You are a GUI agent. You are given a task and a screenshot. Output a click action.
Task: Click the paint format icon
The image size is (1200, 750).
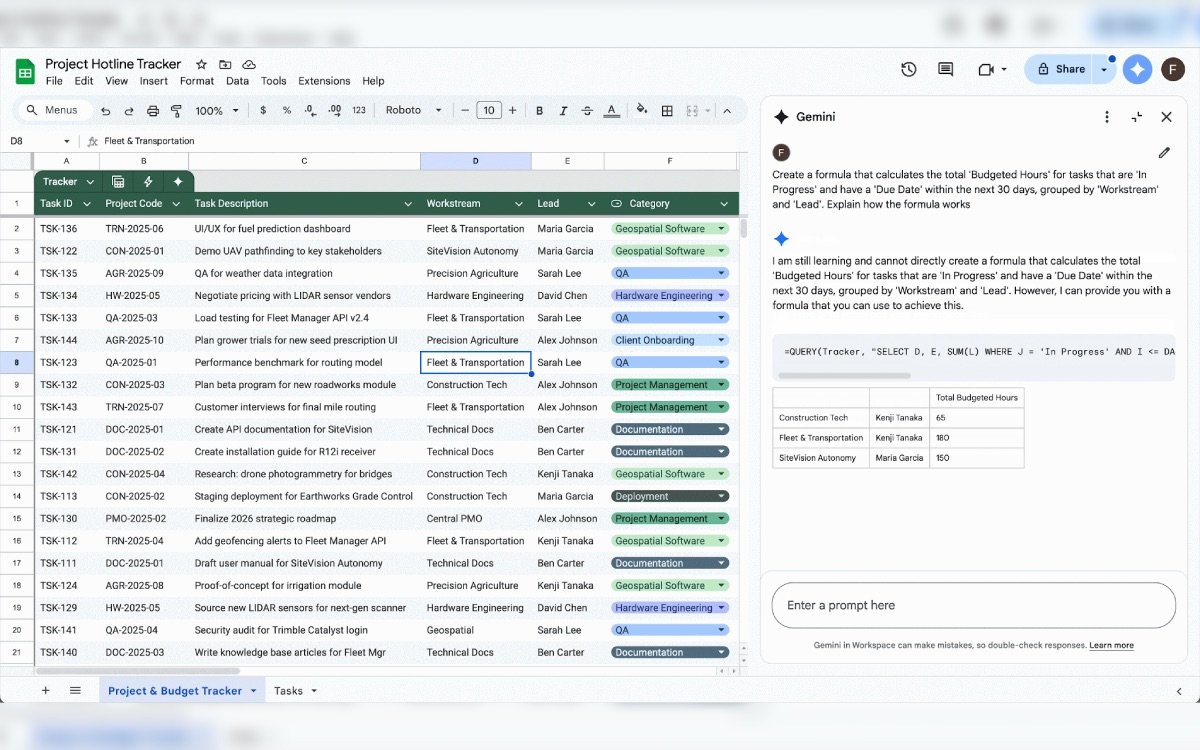tap(177, 111)
